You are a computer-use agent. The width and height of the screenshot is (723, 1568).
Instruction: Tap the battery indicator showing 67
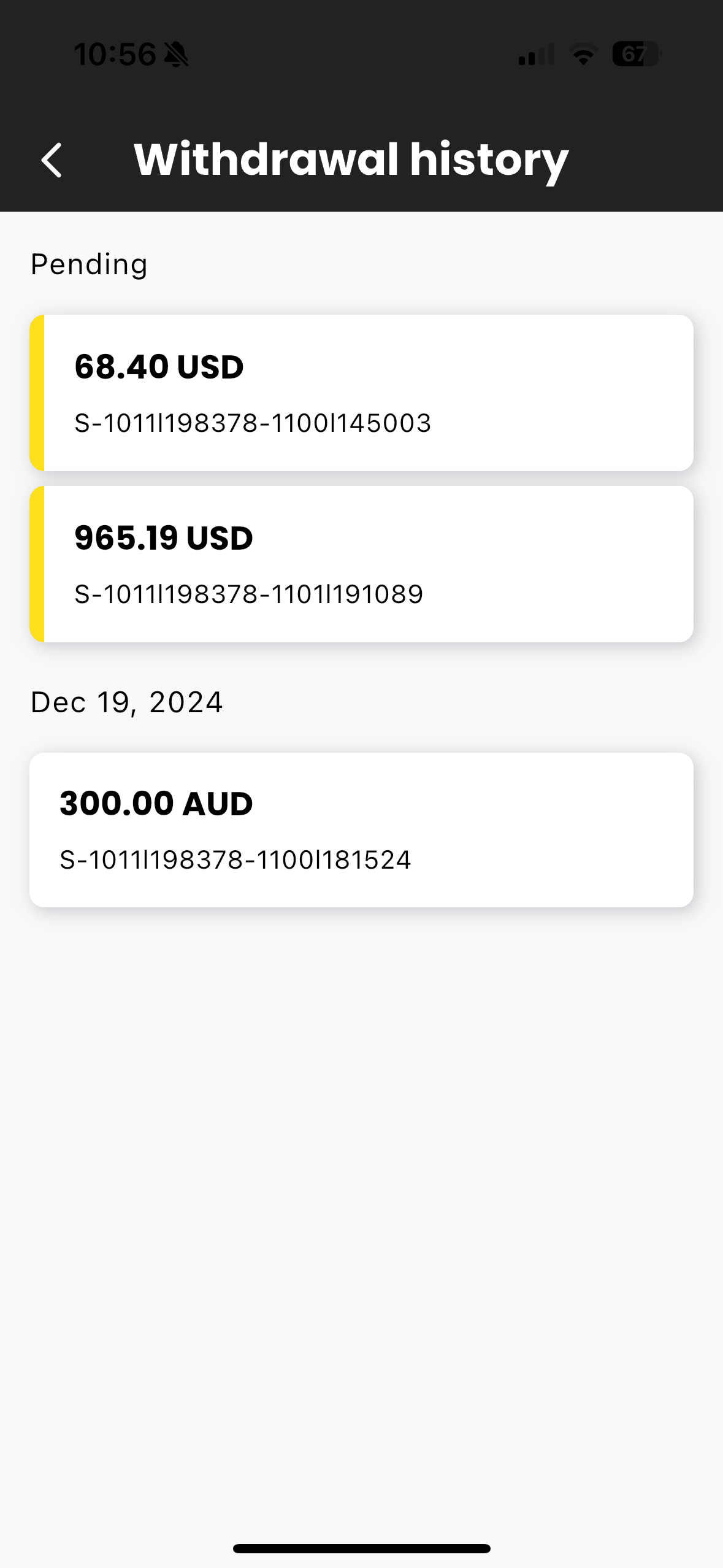pyautogui.click(x=637, y=54)
